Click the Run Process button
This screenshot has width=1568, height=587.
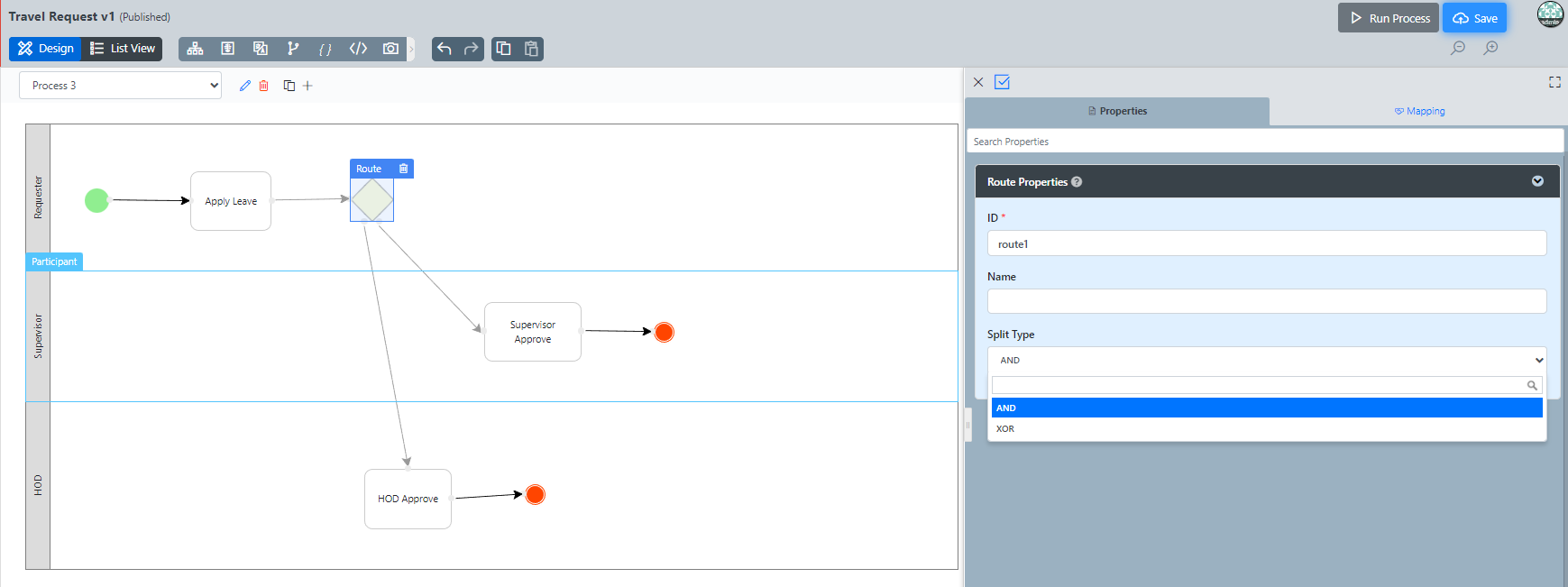[1389, 18]
